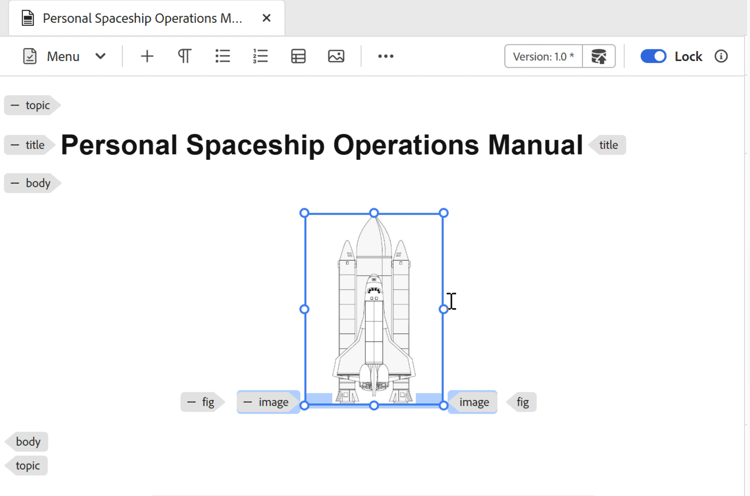The height and width of the screenshot is (496, 750).
Task: Click the insert element plus icon
Action: [147, 56]
